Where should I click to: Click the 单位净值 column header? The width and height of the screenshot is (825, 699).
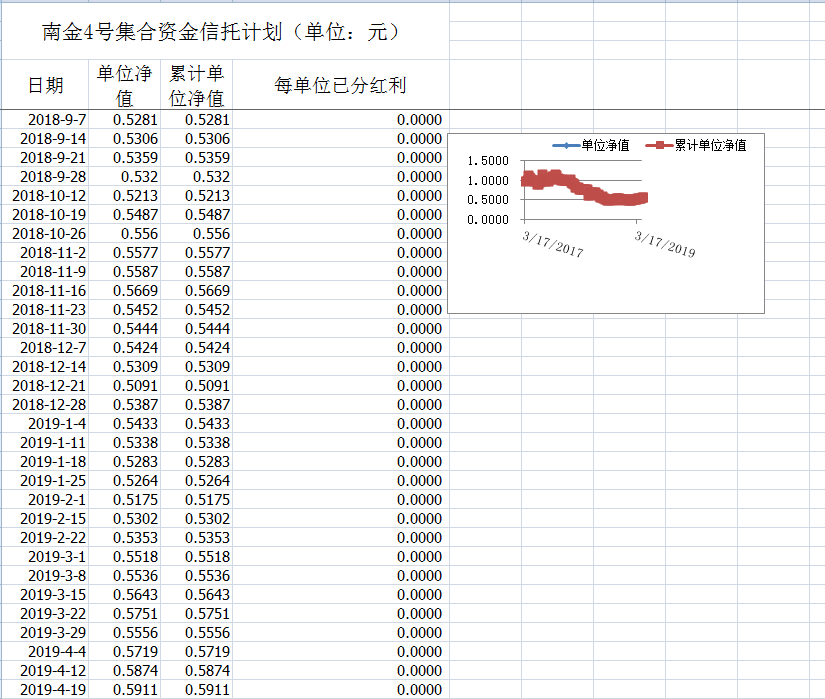(x=124, y=85)
